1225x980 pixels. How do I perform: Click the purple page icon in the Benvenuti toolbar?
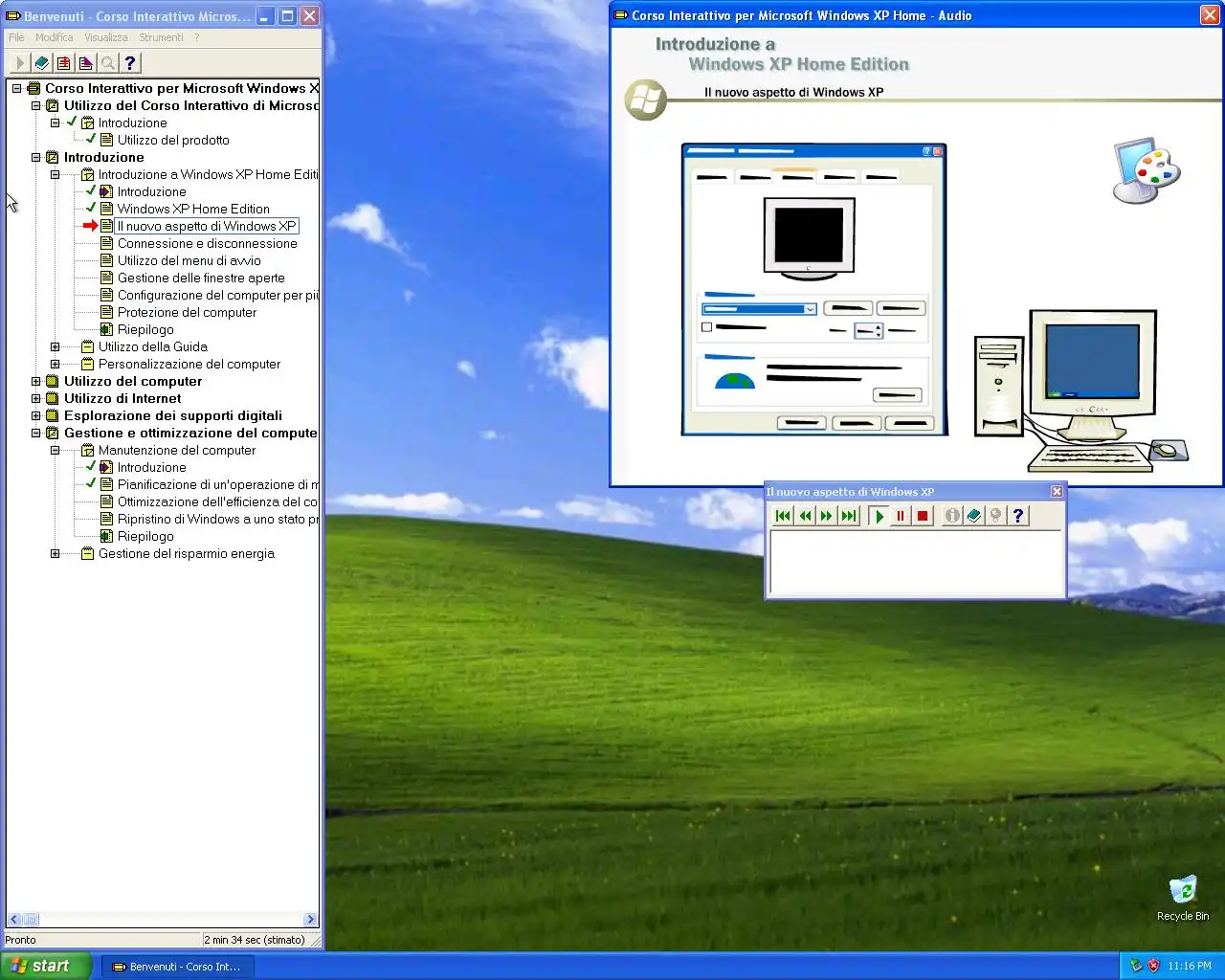85,63
